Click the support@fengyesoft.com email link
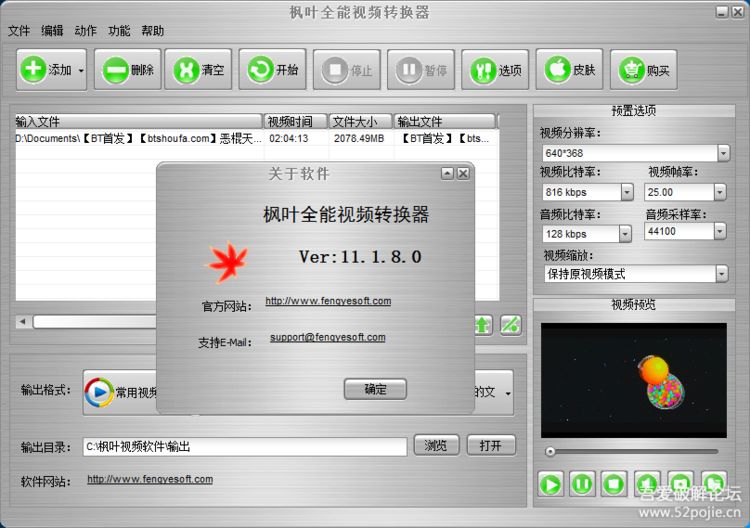Screen dimensions: 750x528 328,337
